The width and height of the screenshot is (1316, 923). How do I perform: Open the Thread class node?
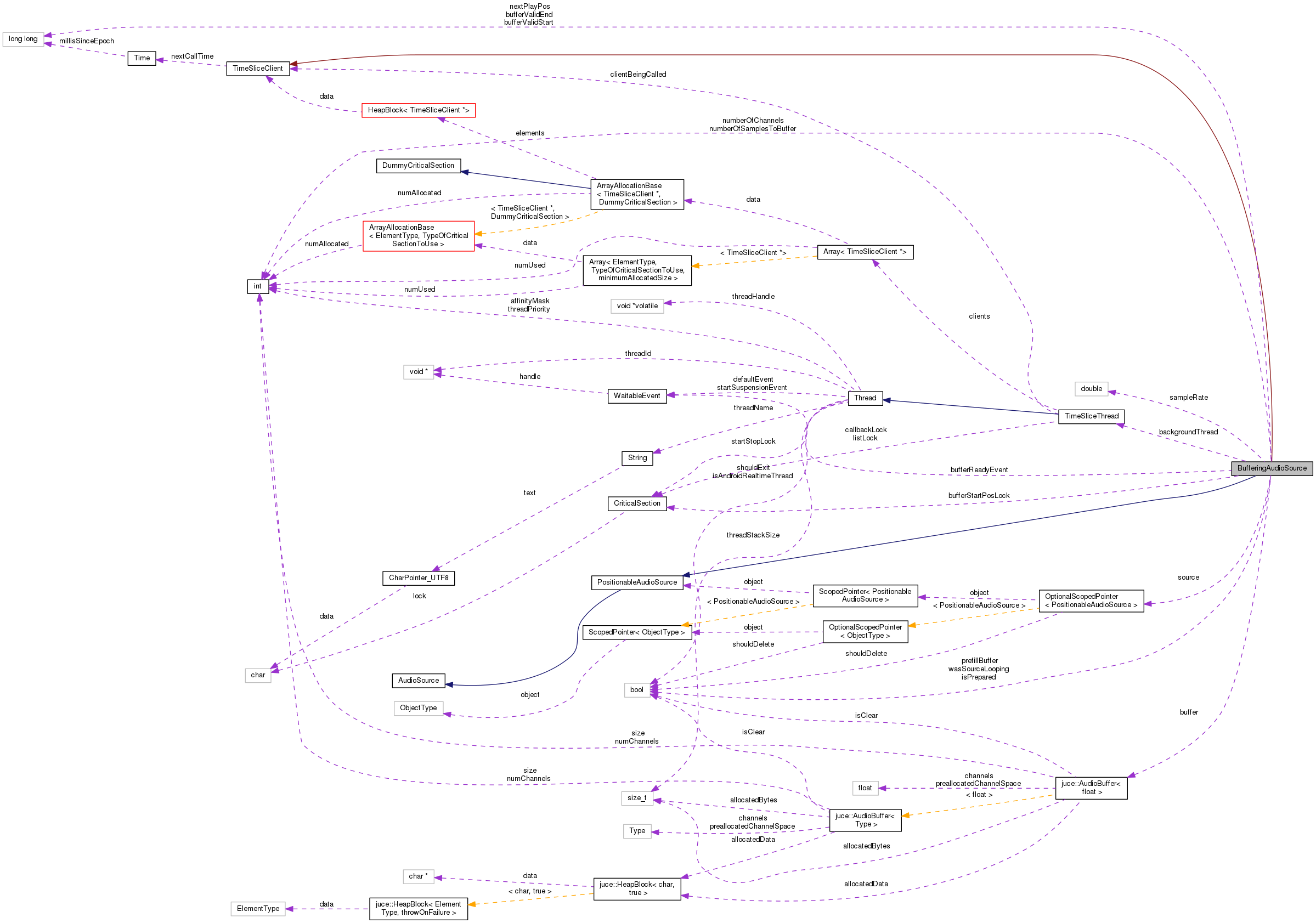[x=865, y=398]
